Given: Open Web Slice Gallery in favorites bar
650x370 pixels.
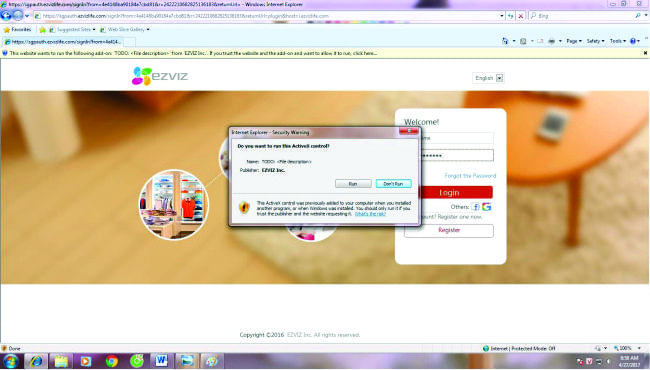Looking at the screenshot, I should point(125,29).
